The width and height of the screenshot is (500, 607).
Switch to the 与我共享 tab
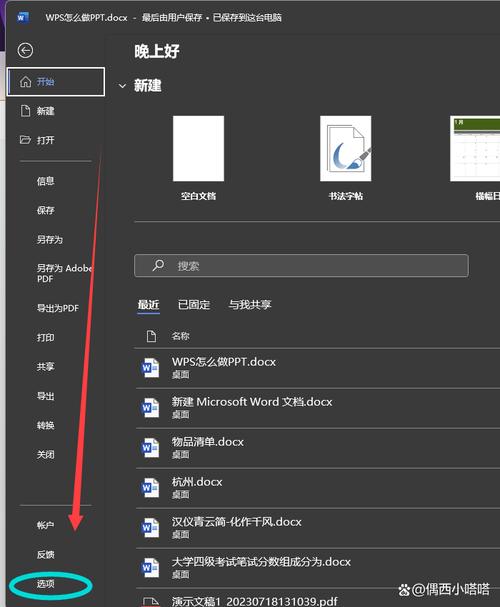(250, 305)
